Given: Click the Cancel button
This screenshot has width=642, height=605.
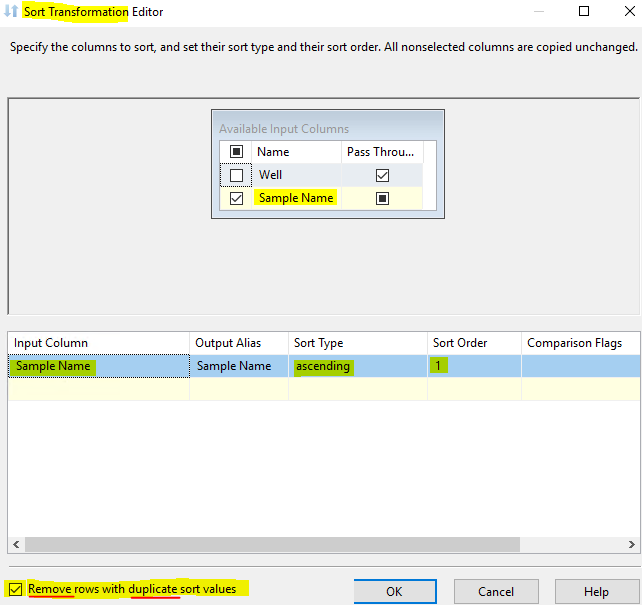Looking at the screenshot, I should click(x=496, y=591).
